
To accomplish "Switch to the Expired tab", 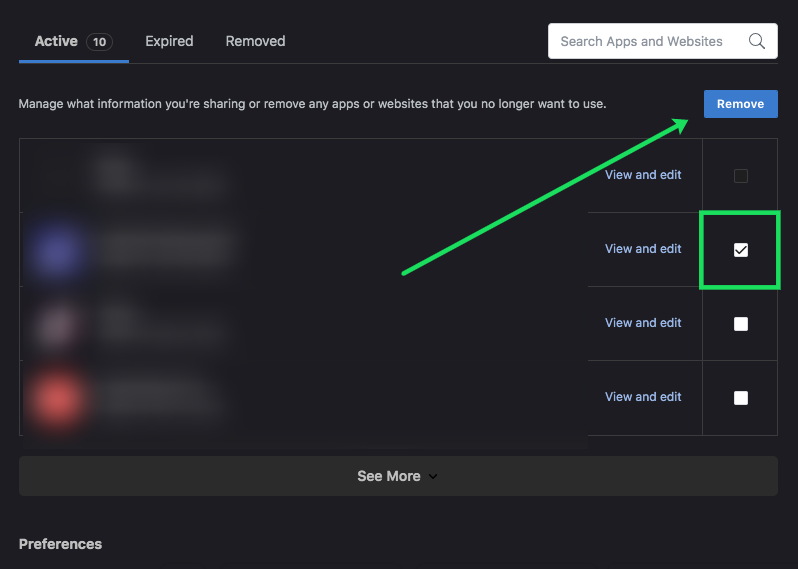I will [169, 41].
